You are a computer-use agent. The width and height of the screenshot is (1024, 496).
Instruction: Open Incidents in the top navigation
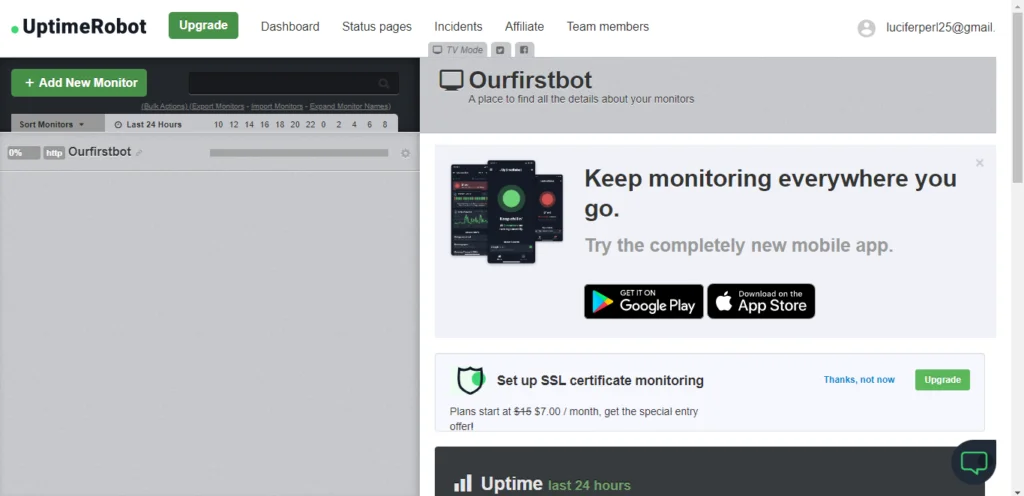tap(458, 27)
